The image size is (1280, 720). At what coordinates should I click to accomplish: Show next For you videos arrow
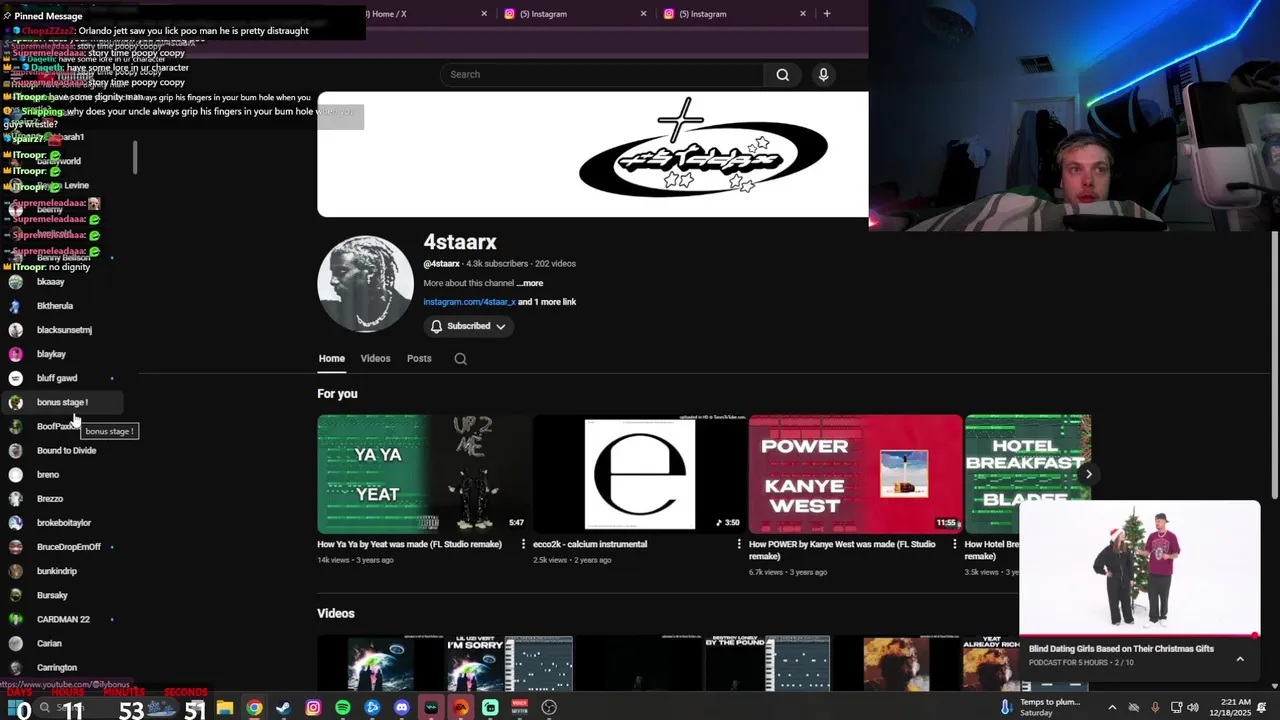1089,474
